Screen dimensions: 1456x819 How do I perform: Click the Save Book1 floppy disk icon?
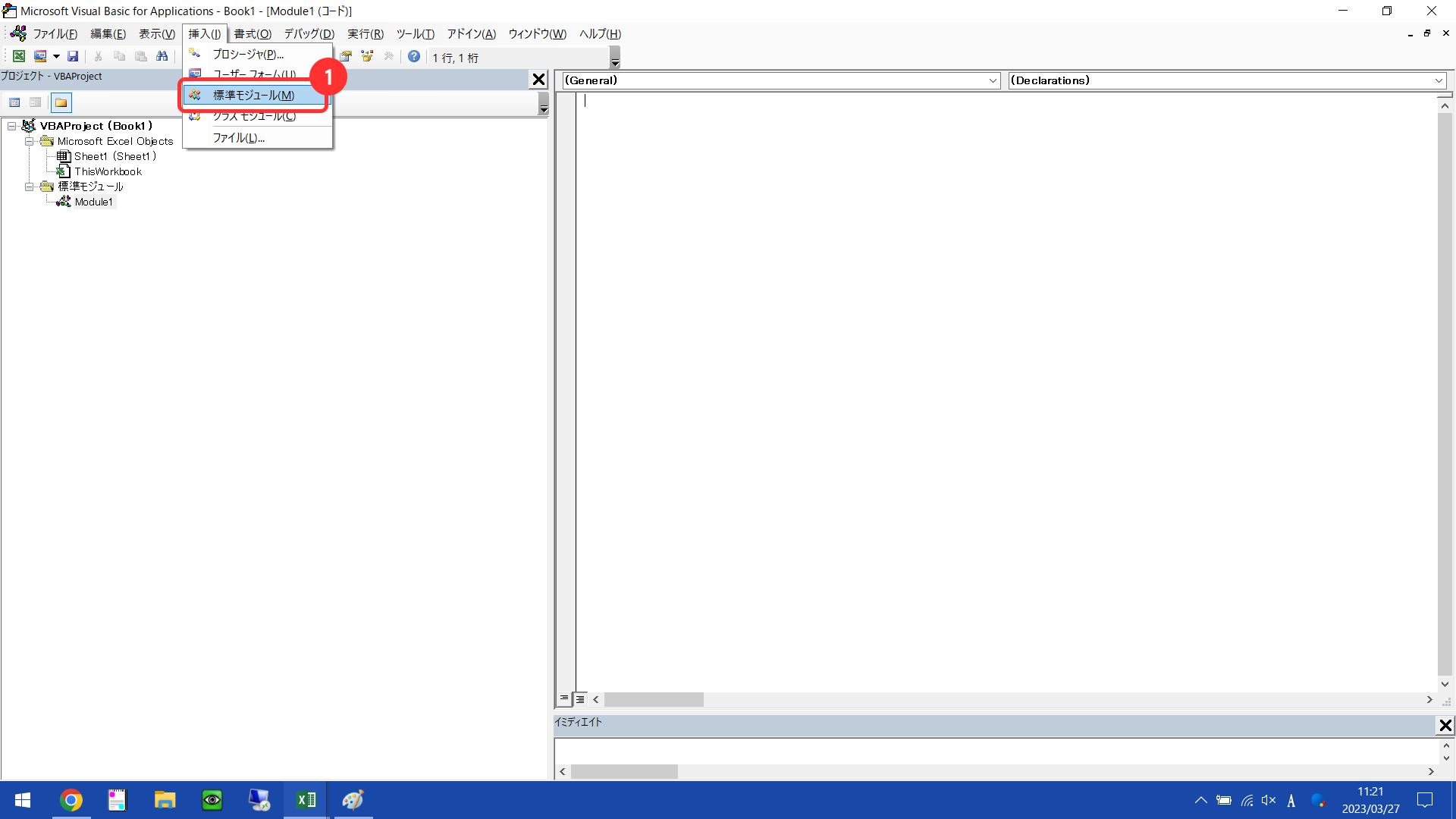click(x=73, y=56)
